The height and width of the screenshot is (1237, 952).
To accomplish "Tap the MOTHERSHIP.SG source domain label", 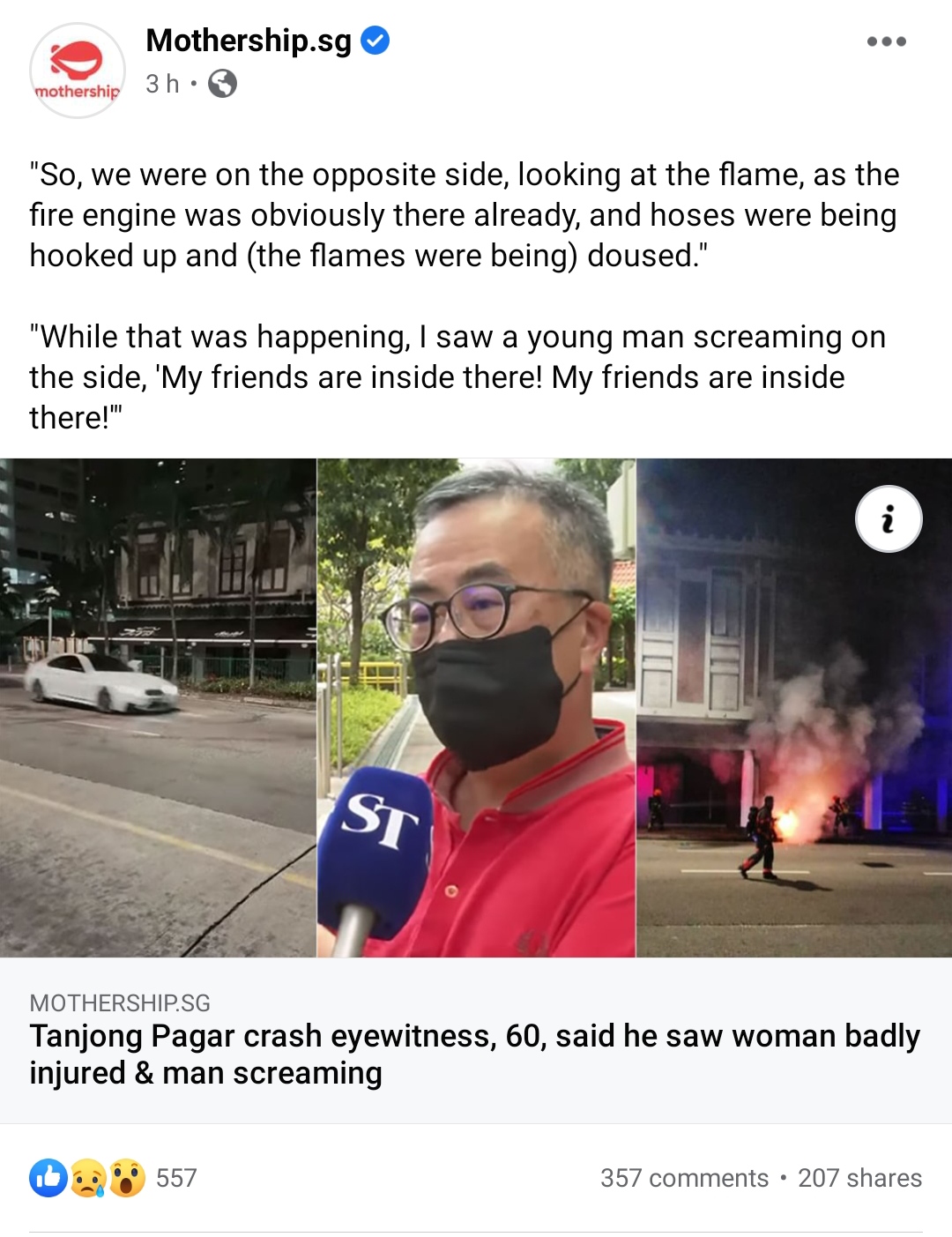I will [120, 1002].
